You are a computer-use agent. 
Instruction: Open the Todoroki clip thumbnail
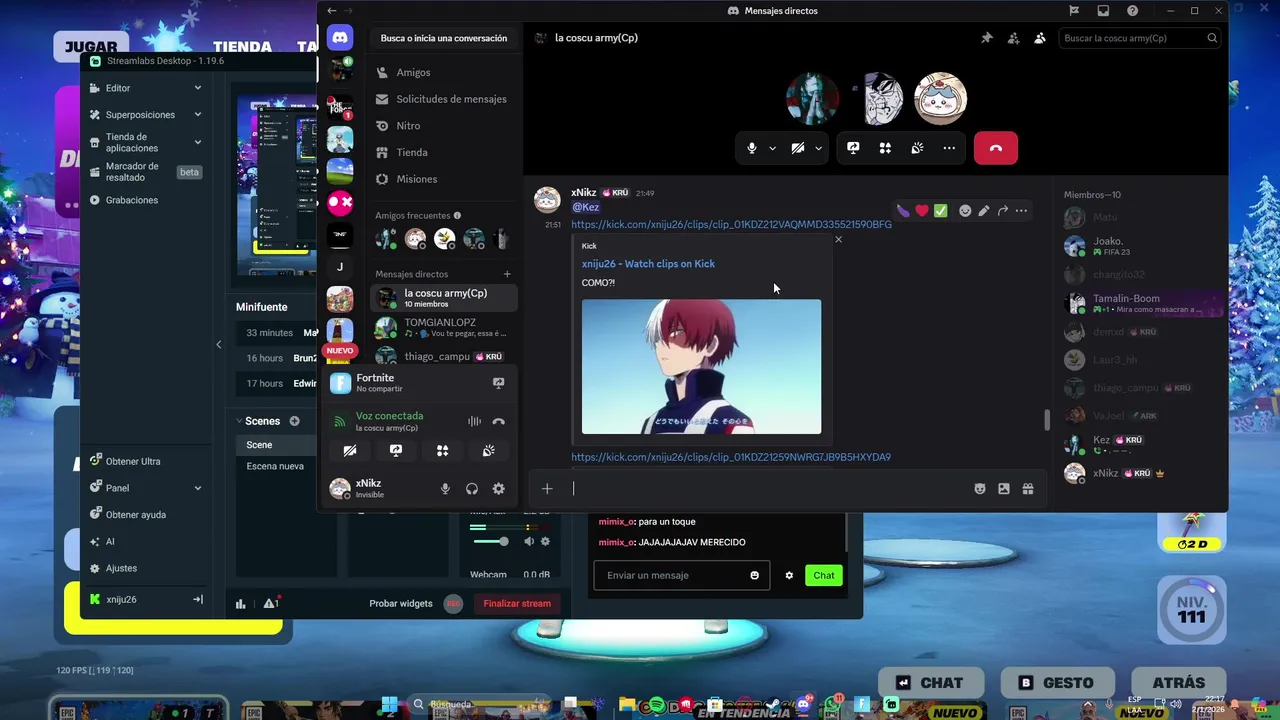click(x=701, y=367)
